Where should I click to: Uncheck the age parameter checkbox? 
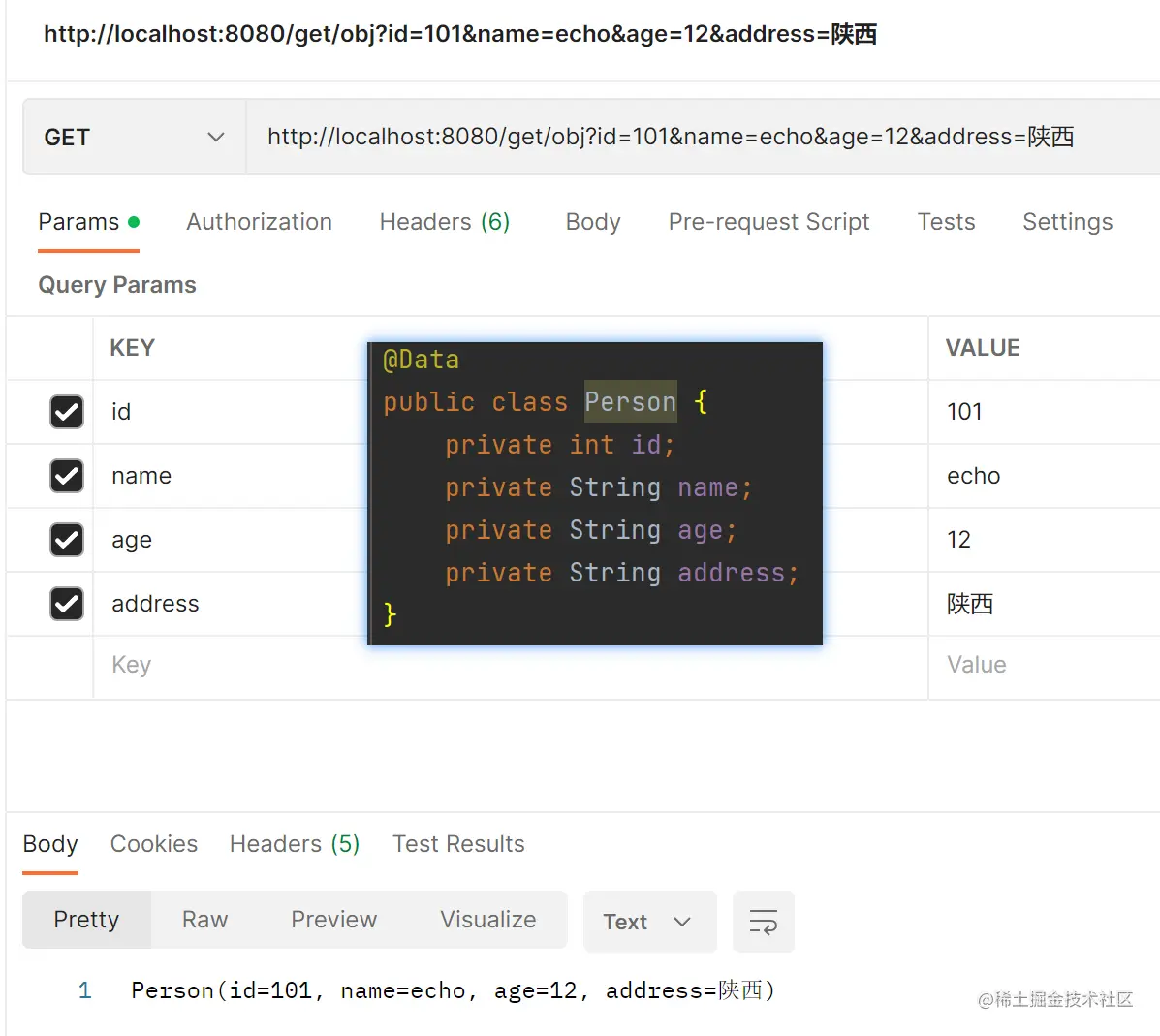67,540
